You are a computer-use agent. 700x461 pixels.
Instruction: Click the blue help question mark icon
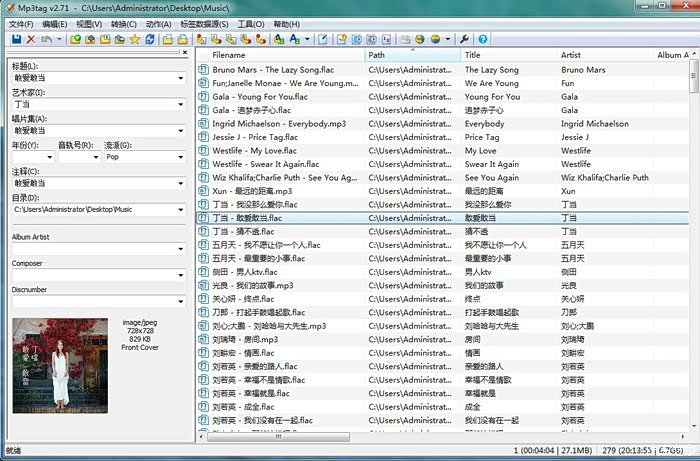[483, 39]
